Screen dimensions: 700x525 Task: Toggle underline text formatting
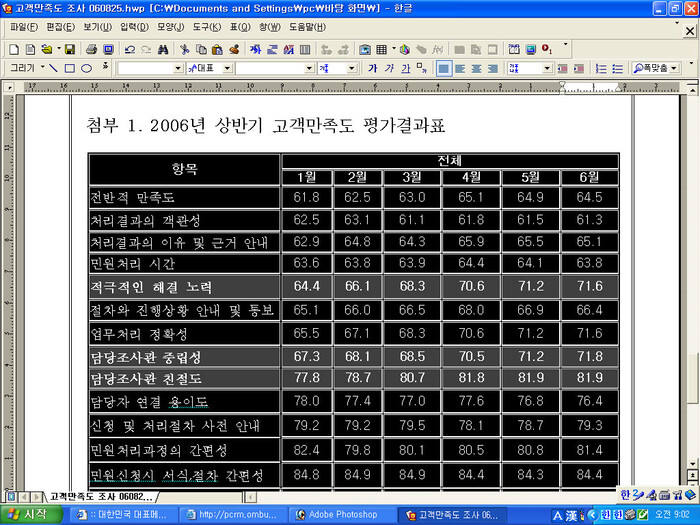(x=405, y=68)
